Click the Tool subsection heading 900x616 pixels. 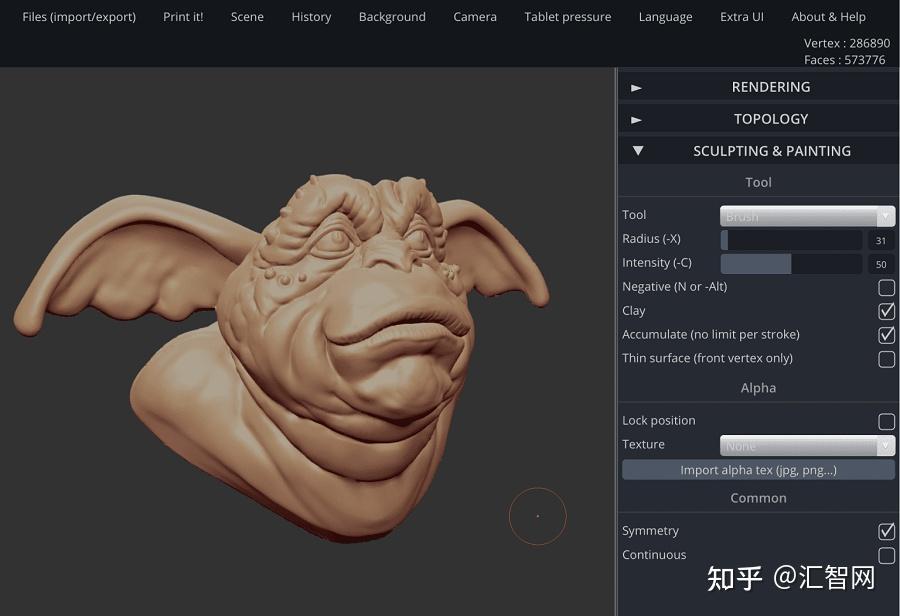758,183
